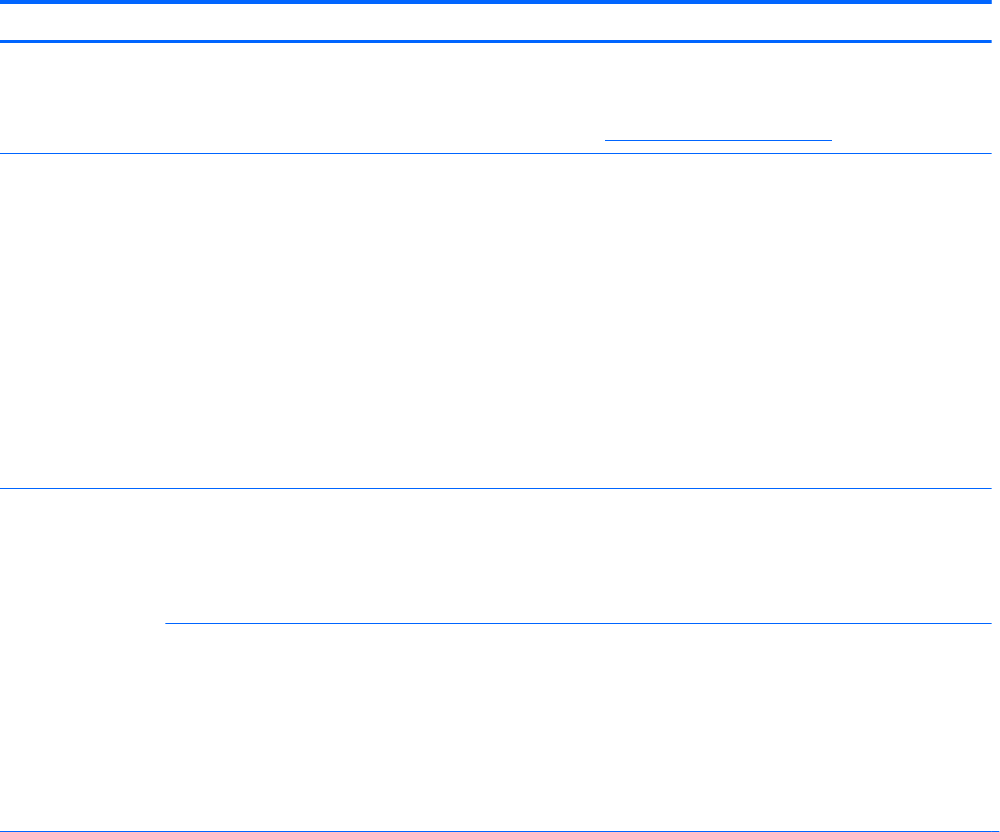The image size is (1000, 832).
Task: Click the blank header row between thick blue lines
Action: [500, 22]
